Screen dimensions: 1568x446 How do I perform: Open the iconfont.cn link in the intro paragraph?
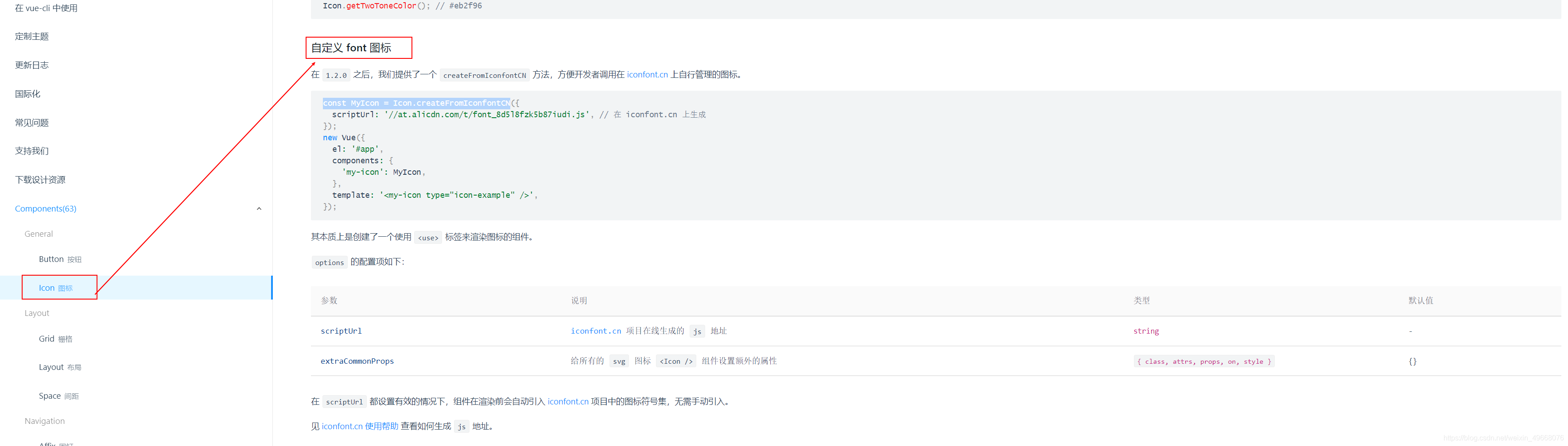(647, 74)
